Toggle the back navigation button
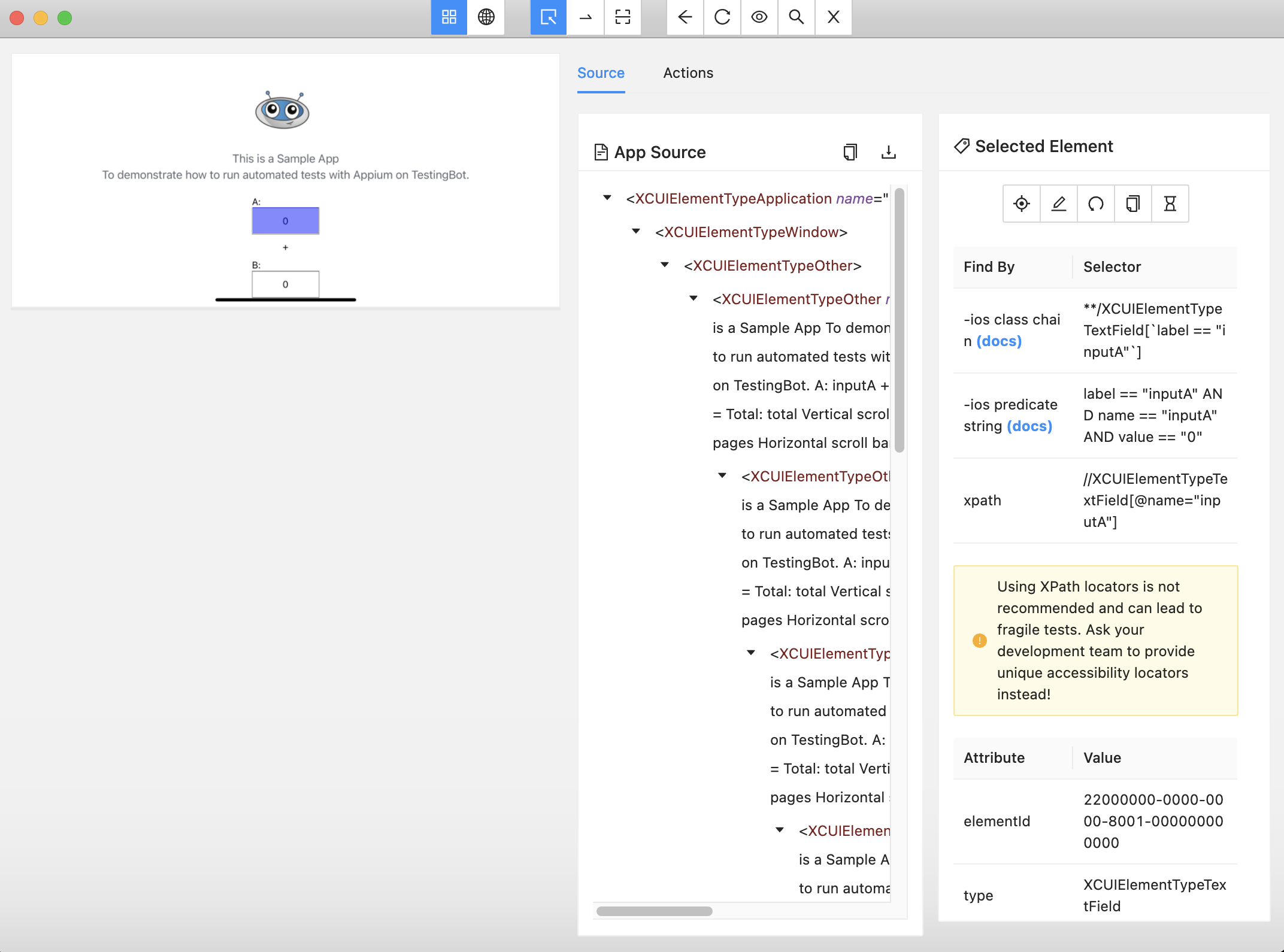 (683, 17)
